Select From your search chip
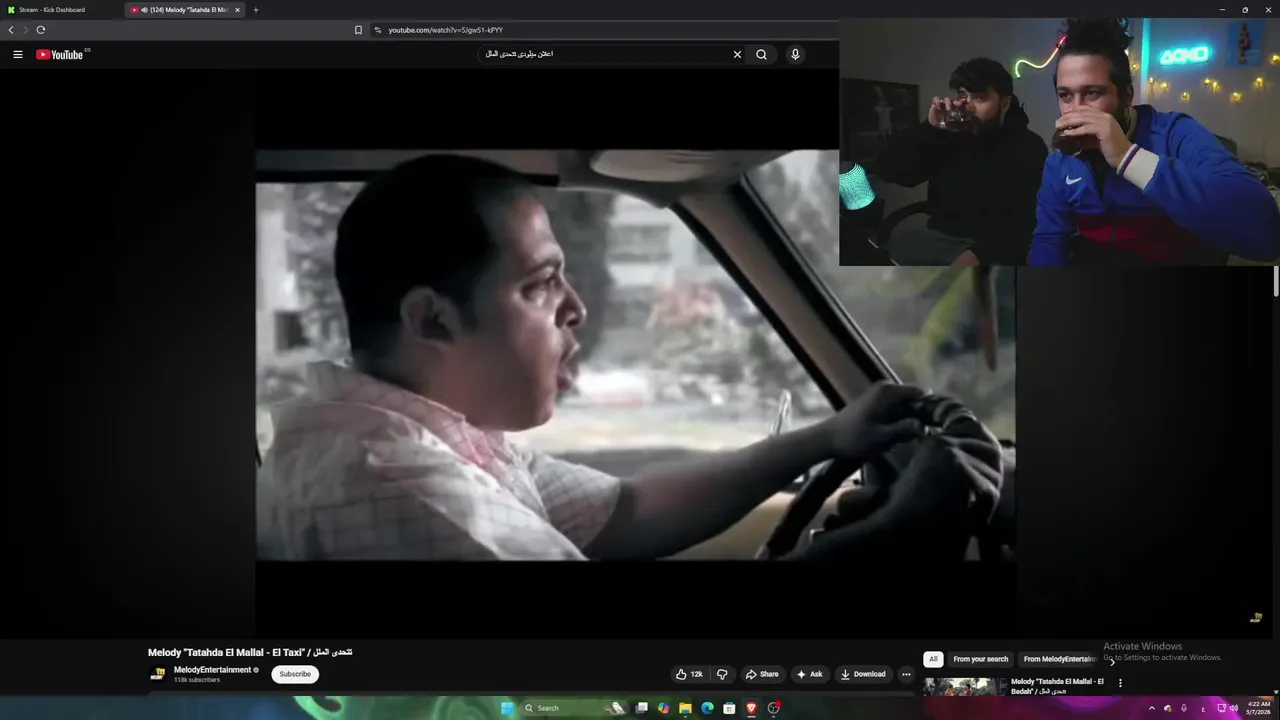The height and width of the screenshot is (720, 1280). coord(981,659)
